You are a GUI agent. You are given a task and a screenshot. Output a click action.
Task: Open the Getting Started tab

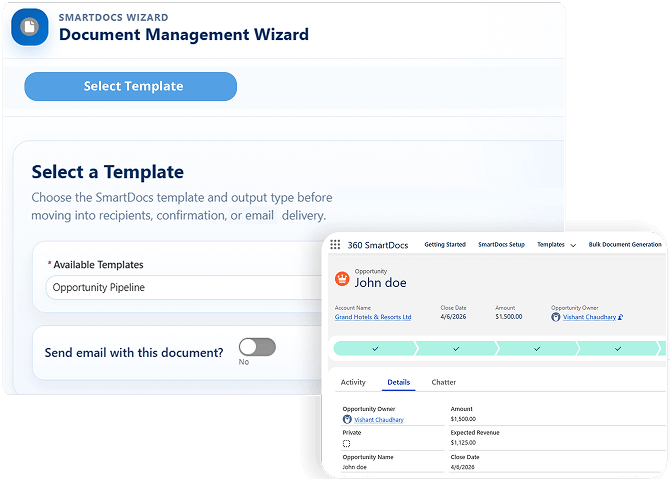tap(445, 244)
